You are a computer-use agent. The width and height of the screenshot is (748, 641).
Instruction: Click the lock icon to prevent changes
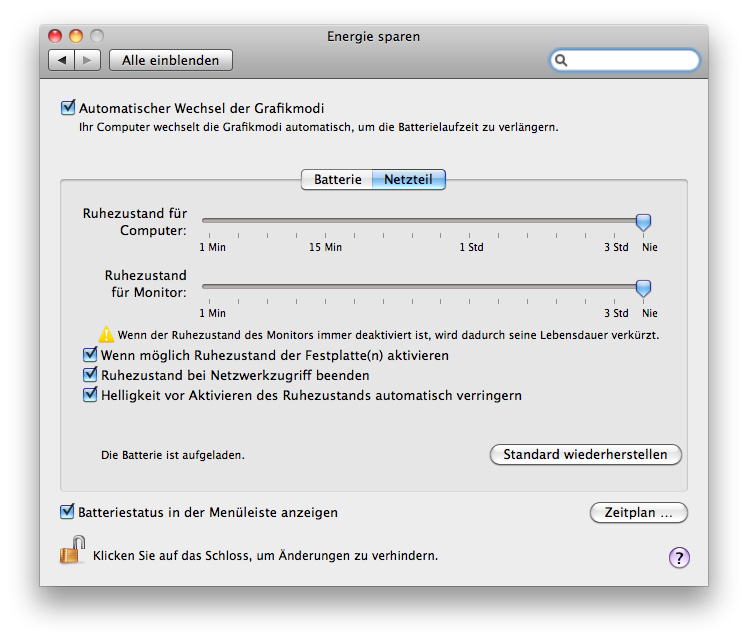click(73, 550)
